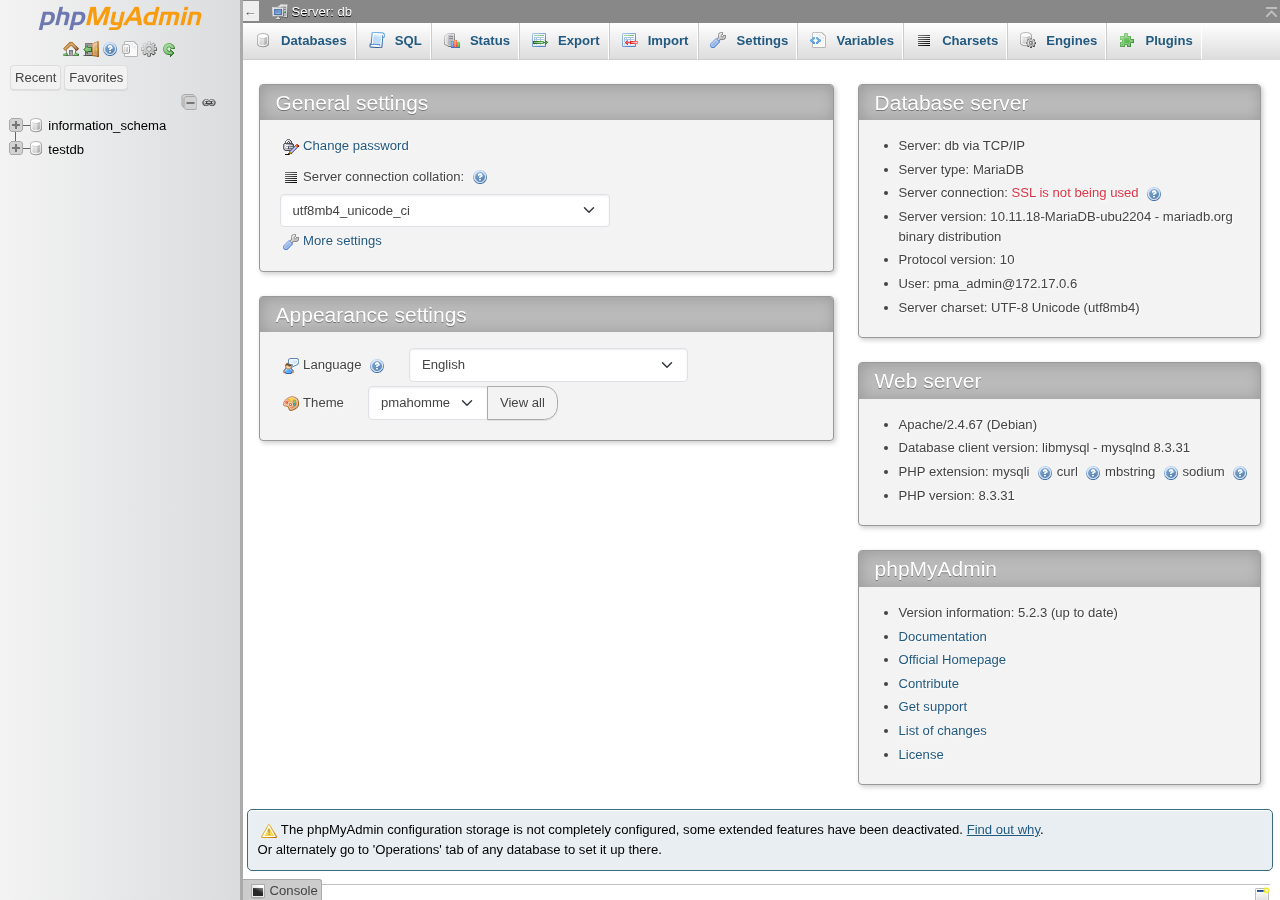The image size is (1280, 900).
Task: Collapse all tree items with minus icon
Action: point(189,102)
